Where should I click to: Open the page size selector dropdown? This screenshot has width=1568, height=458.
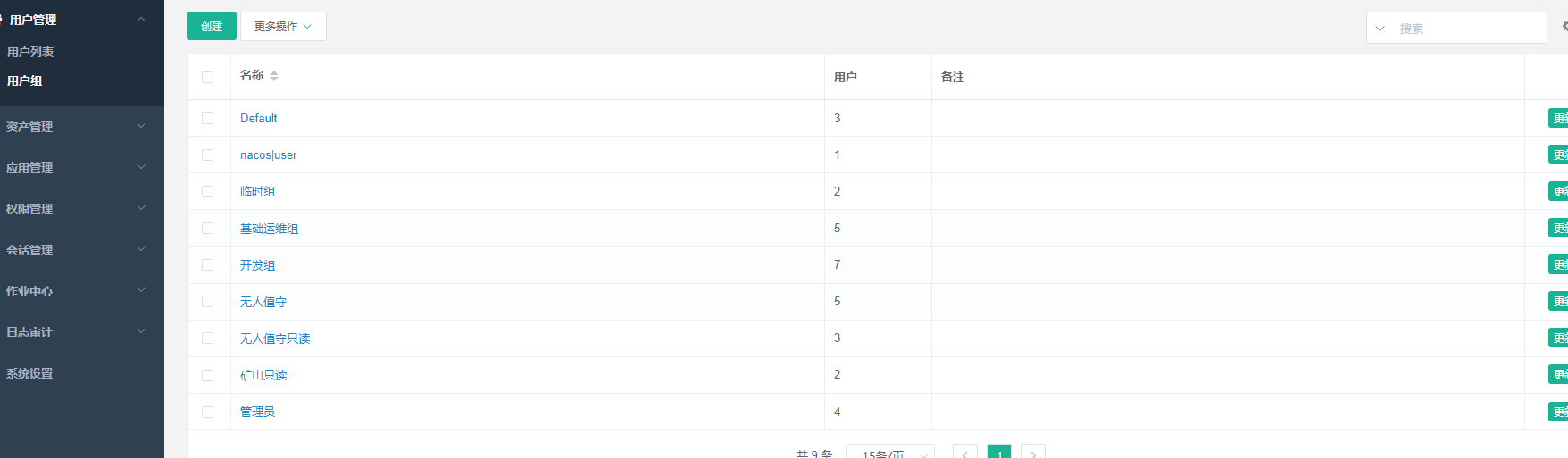pyautogui.click(x=889, y=453)
